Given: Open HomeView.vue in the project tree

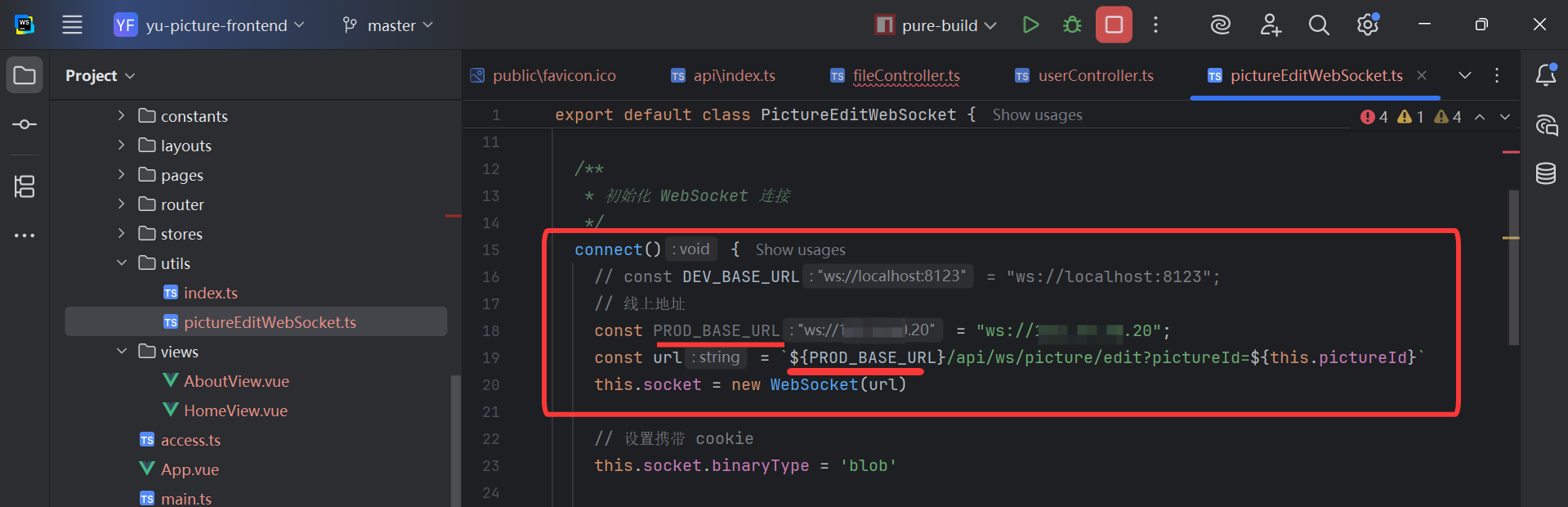Looking at the screenshot, I should pyautogui.click(x=235, y=411).
